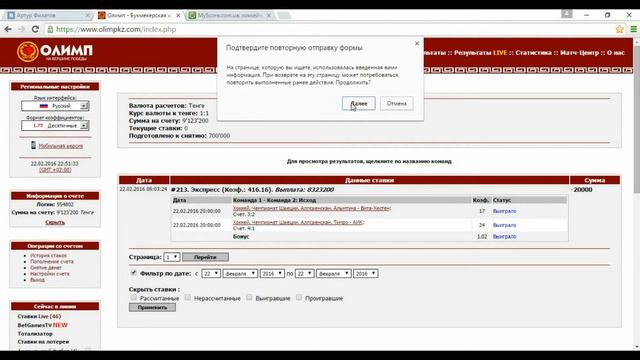Open the end year dropdown in date filter

click(x=366, y=273)
